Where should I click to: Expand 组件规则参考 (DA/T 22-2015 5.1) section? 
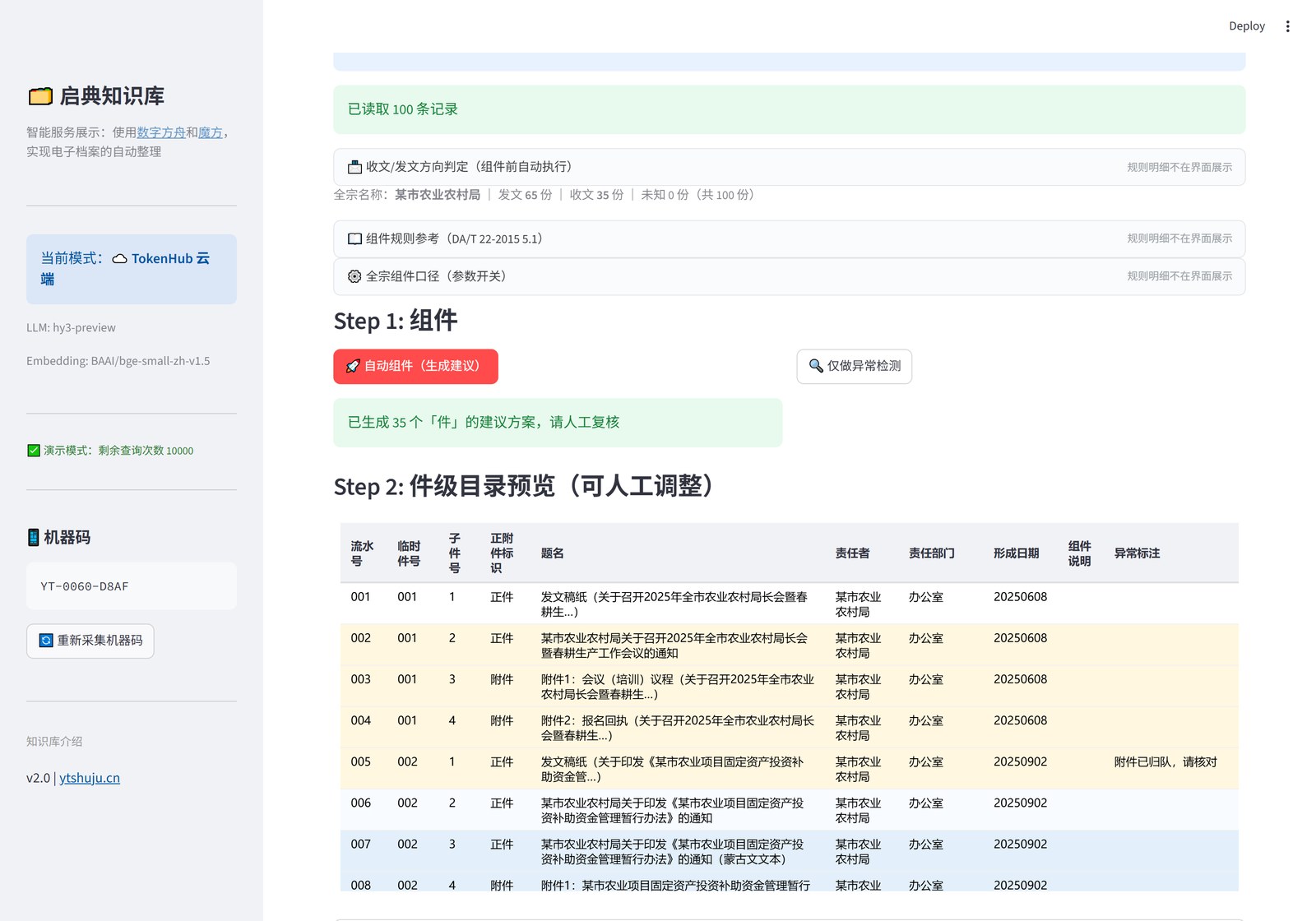point(789,238)
